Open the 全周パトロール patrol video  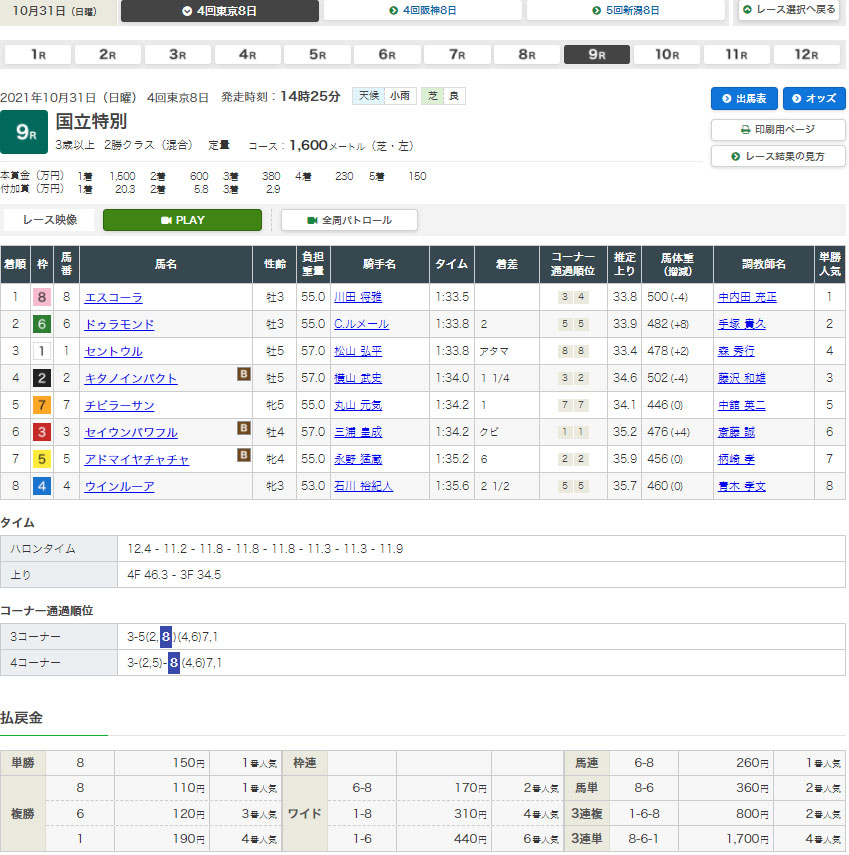349,220
